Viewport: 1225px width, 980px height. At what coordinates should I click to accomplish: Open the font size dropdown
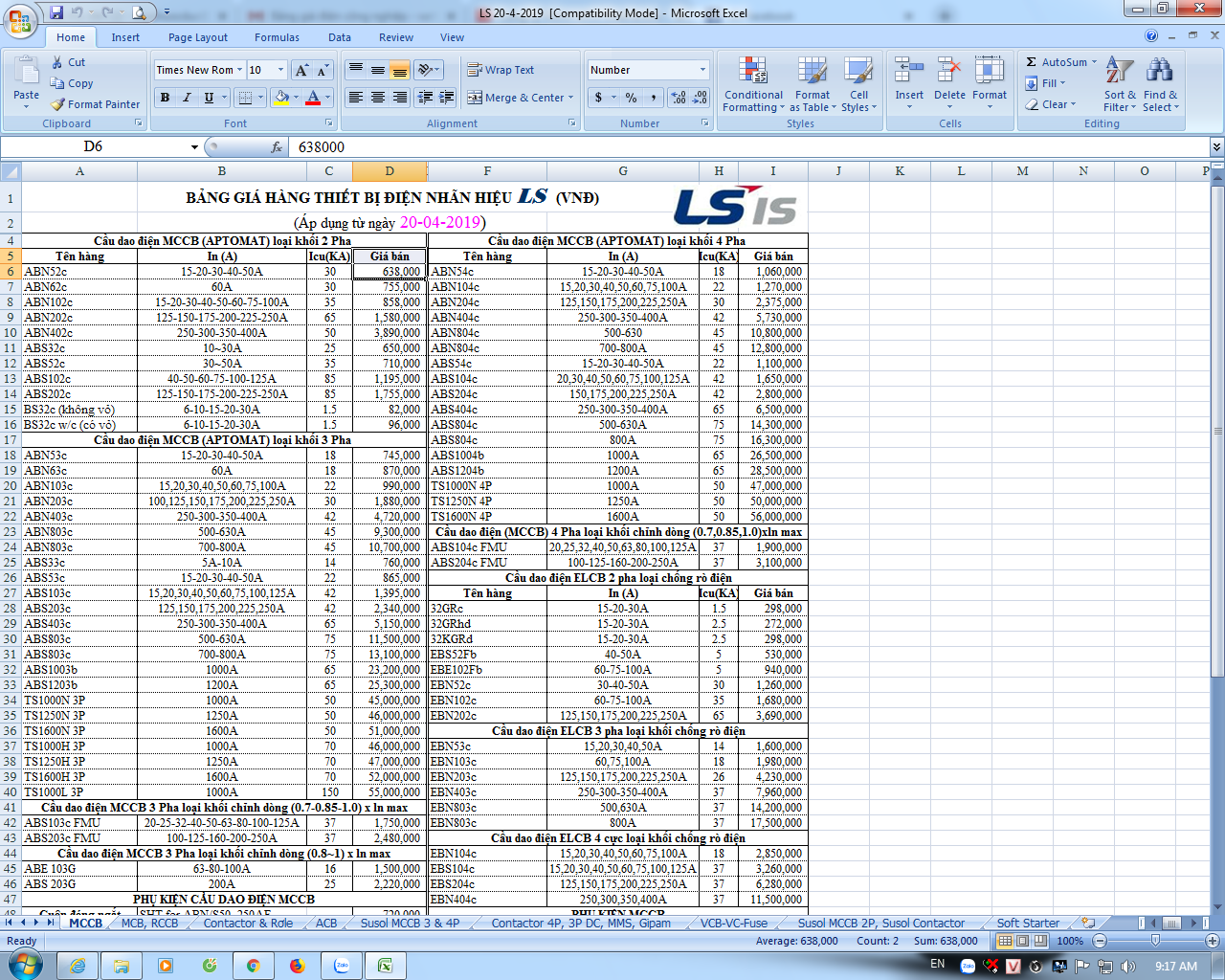click(x=280, y=70)
